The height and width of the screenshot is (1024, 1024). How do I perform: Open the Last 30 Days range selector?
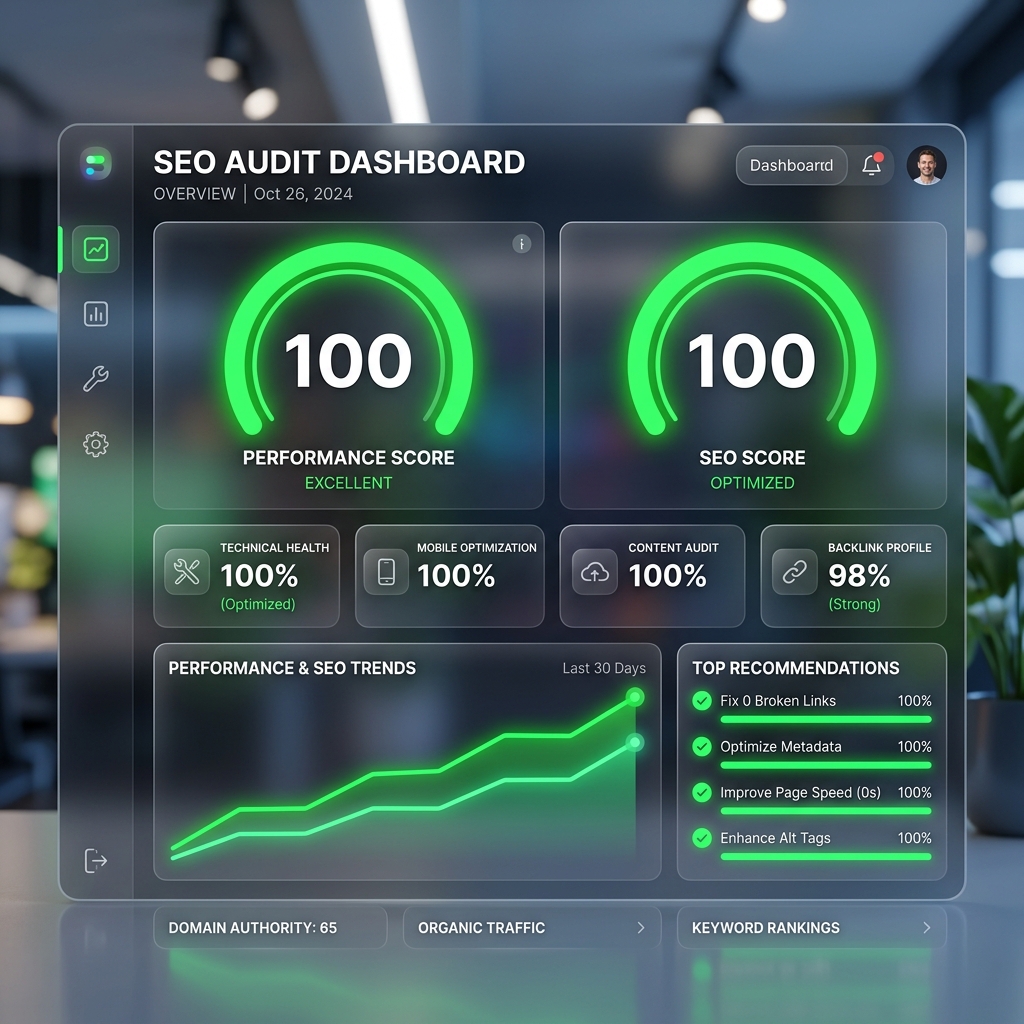604,668
